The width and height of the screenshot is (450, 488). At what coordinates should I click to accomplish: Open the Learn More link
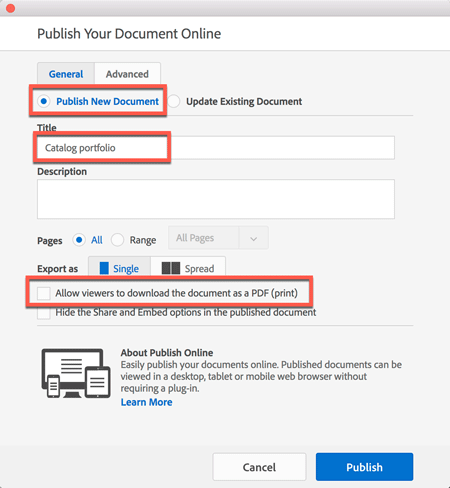tap(146, 402)
